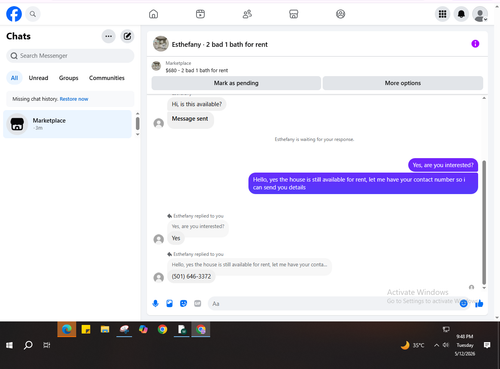Open the Groups profile circle icon
Image resolution: width=500 pixels, height=369 pixels.
click(x=340, y=14)
